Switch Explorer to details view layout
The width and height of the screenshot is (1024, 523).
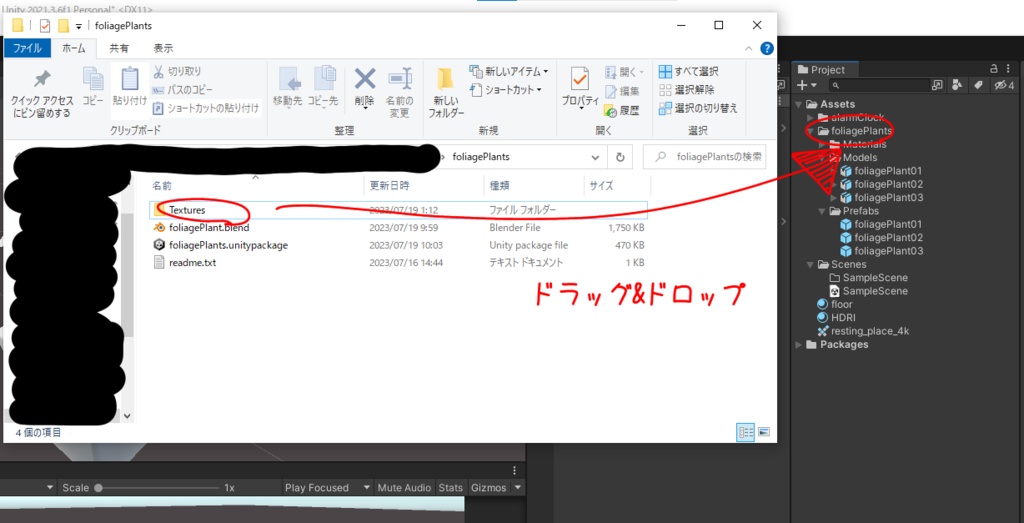(x=746, y=432)
